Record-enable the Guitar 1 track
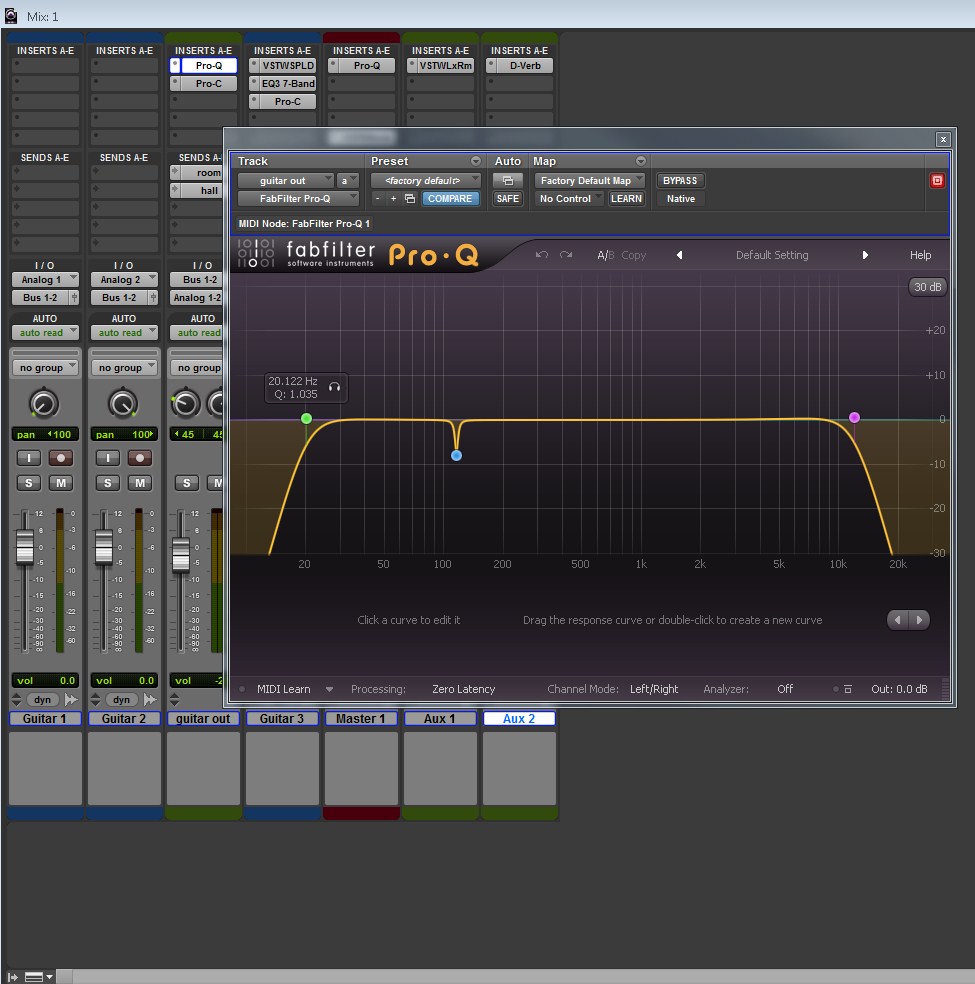 click(x=61, y=458)
